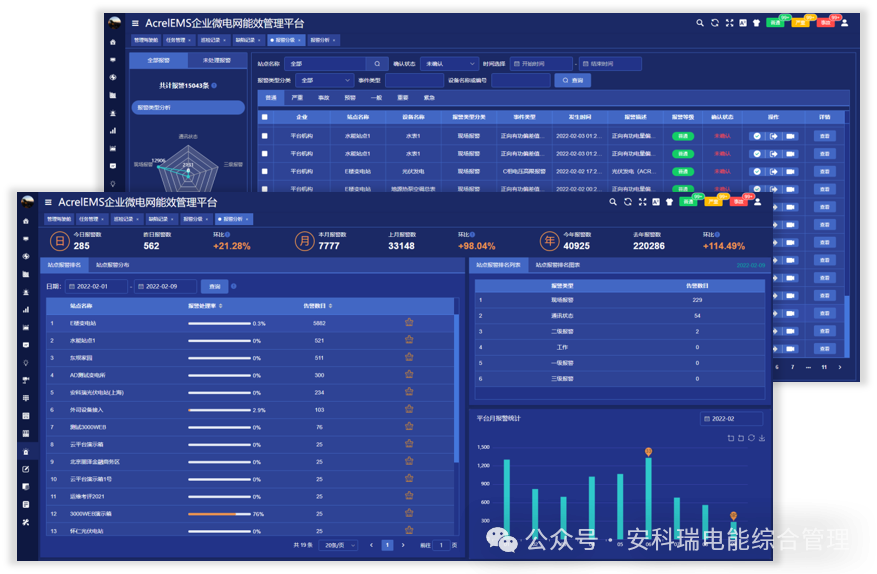Click 查询 button next to date range
The height and width of the screenshot is (574, 877).
[215, 286]
